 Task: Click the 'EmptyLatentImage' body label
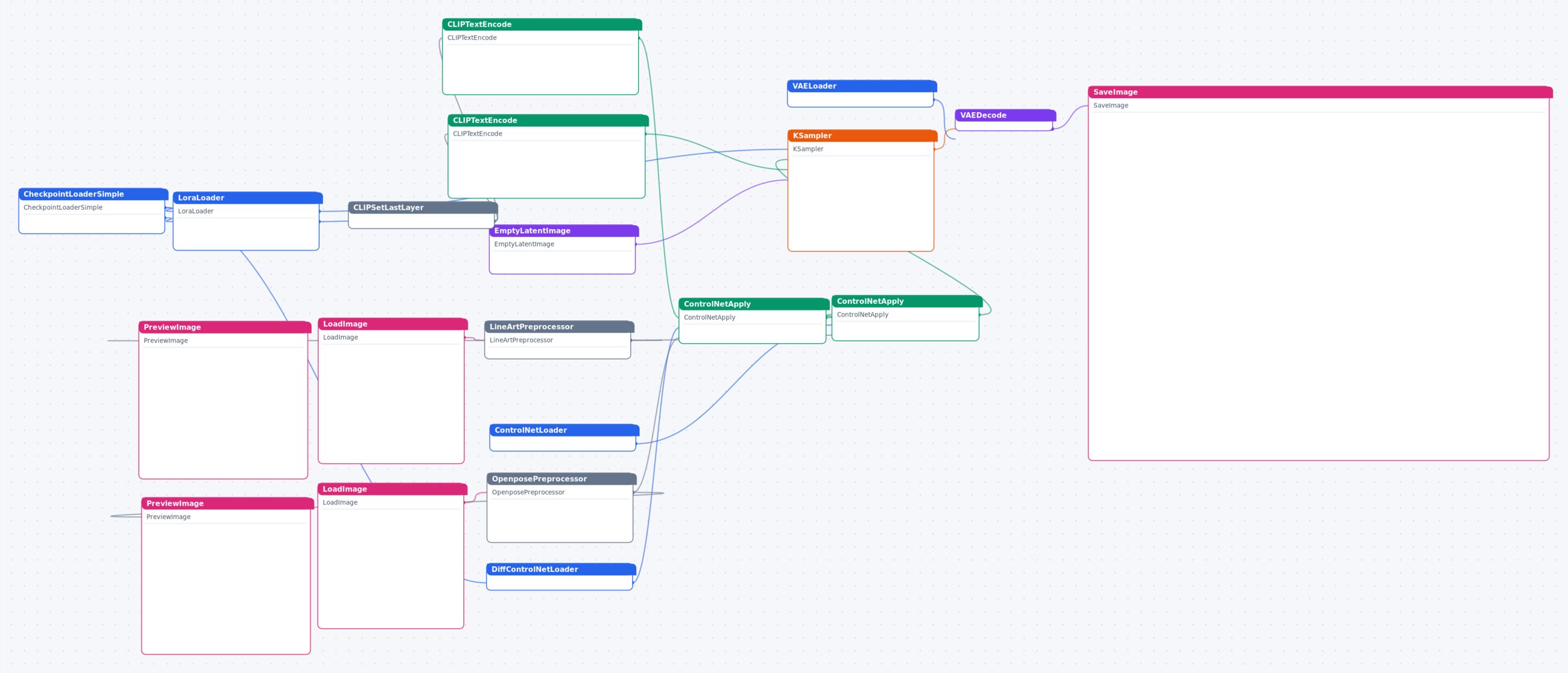[x=524, y=244]
